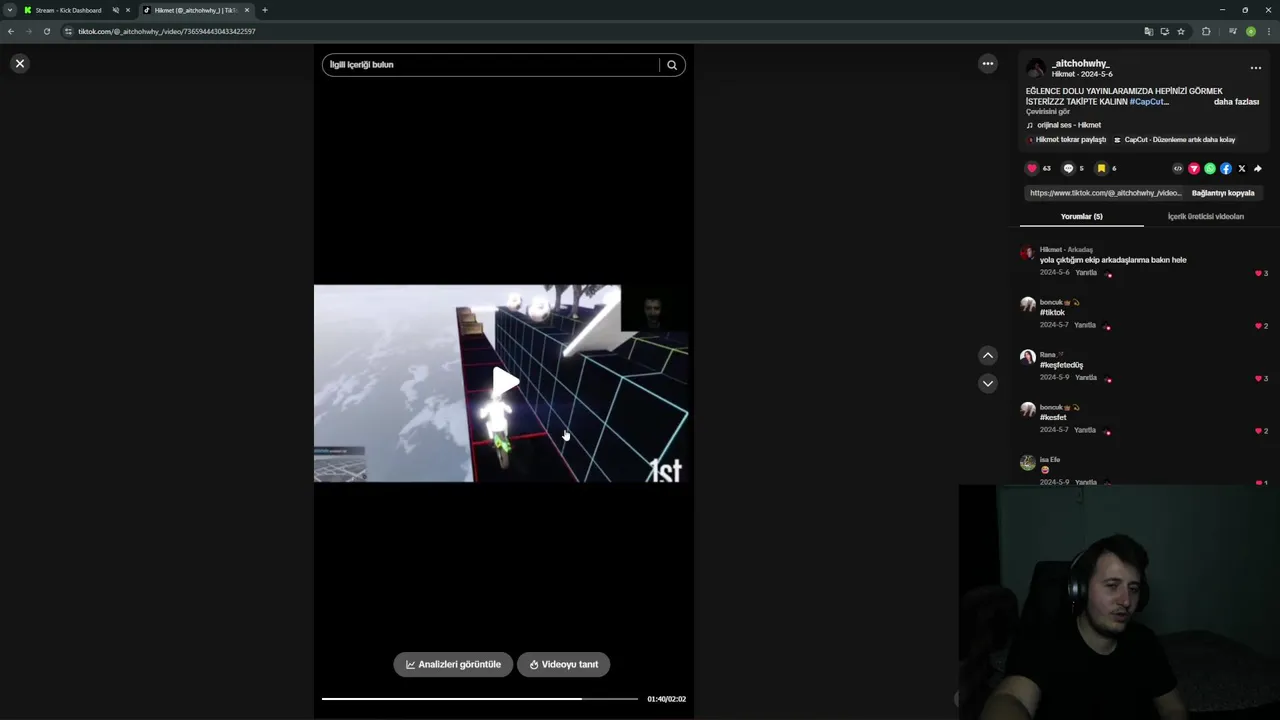Reply to the #tiktok comment

[1086, 325]
